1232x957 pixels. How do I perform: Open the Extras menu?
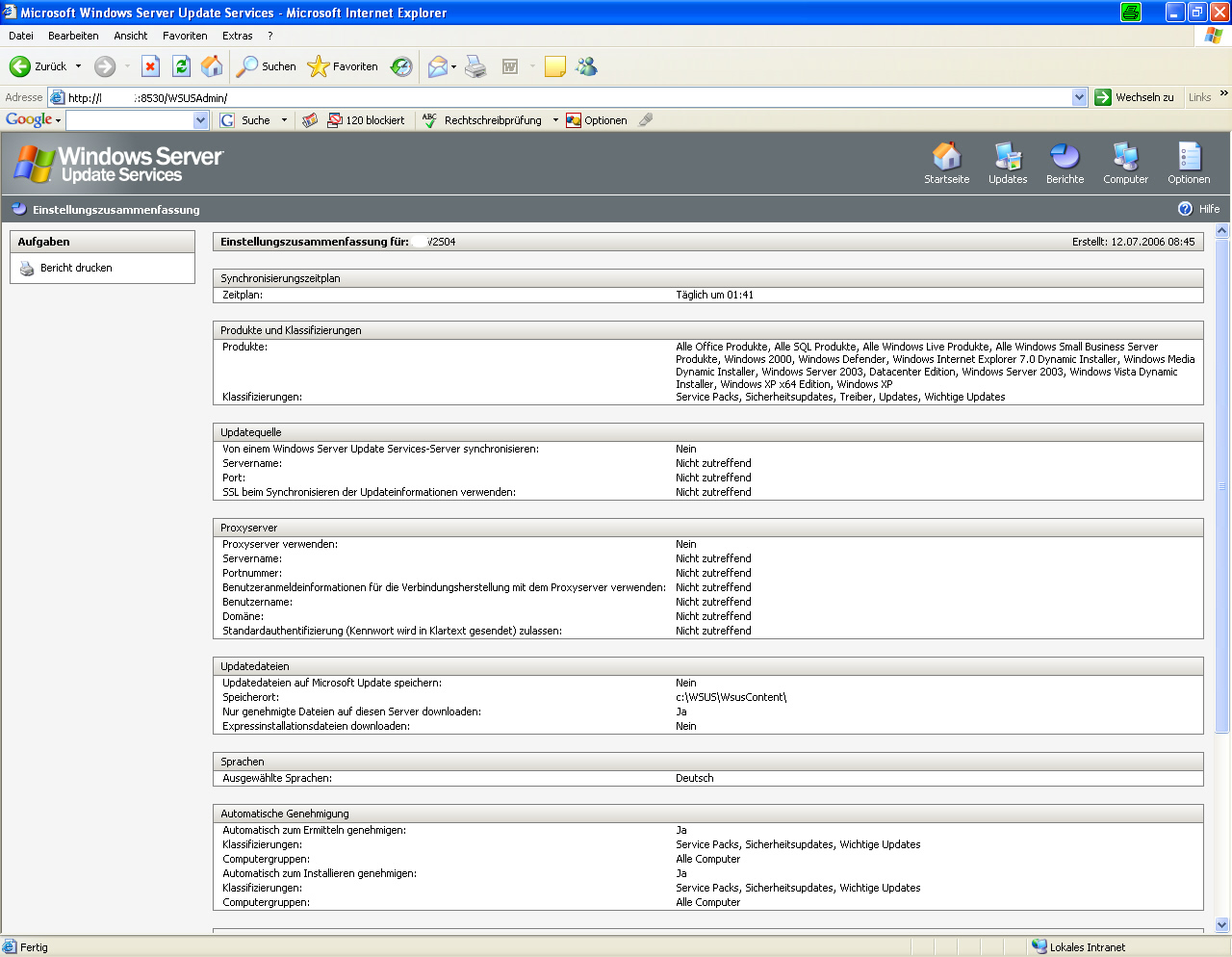tap(238, 36)
